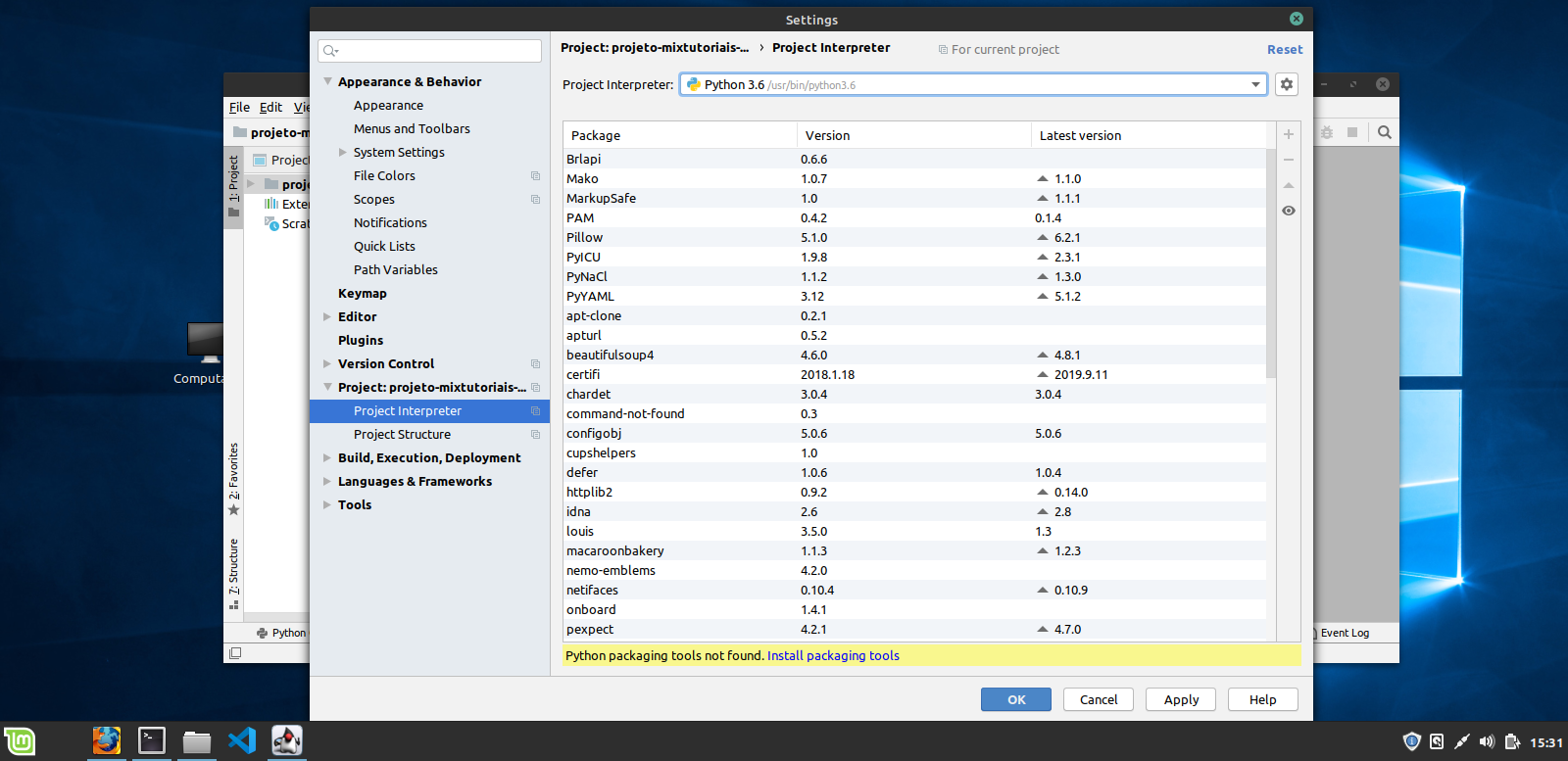Screen dimensions: 1568x761
Task: Expand the System Settings node
Action: click(343, 153)
